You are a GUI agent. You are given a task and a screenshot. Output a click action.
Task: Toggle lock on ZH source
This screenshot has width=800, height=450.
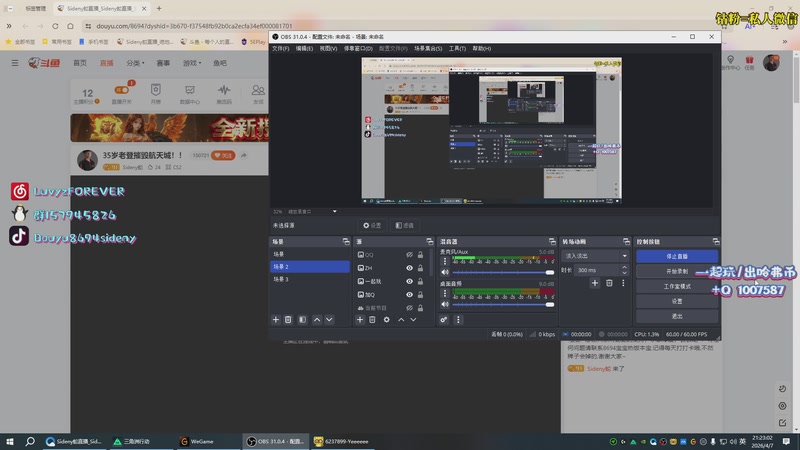click(x=420, y=268)
